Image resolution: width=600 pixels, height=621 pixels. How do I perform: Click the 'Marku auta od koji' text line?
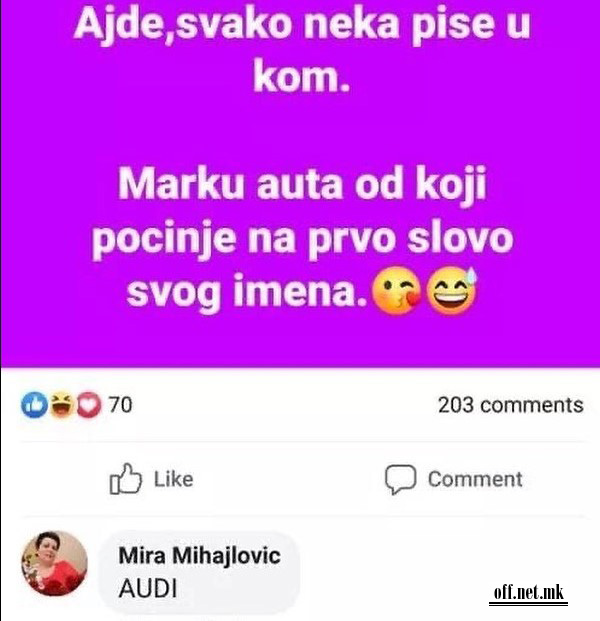(x=302, y=185)
